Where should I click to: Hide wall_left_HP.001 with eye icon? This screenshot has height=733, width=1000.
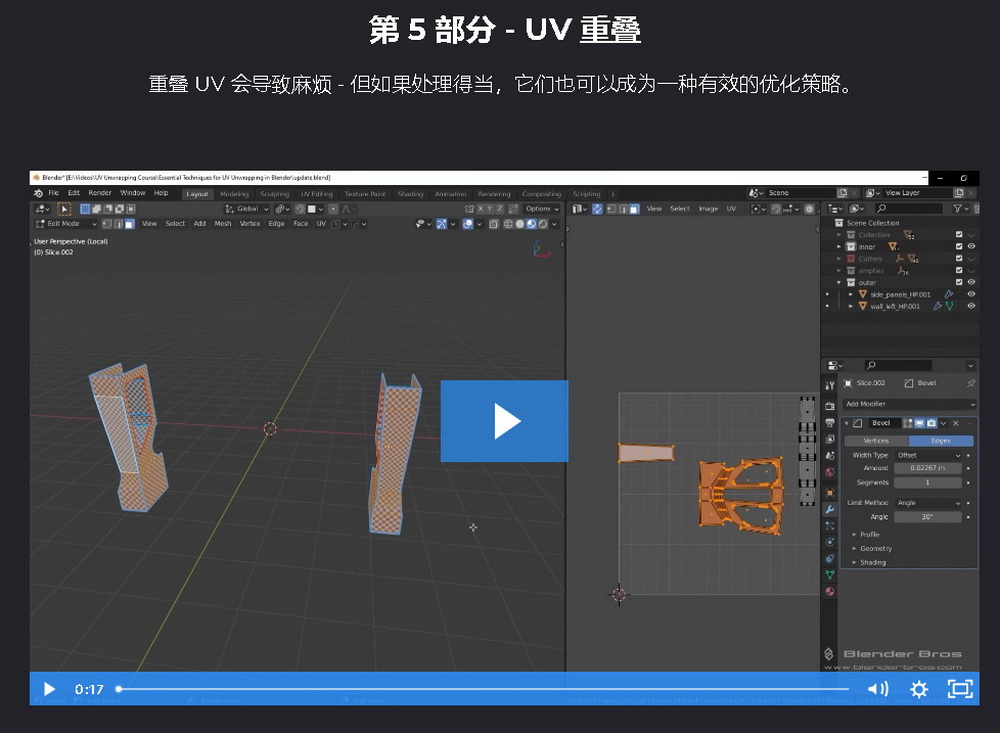971,306
